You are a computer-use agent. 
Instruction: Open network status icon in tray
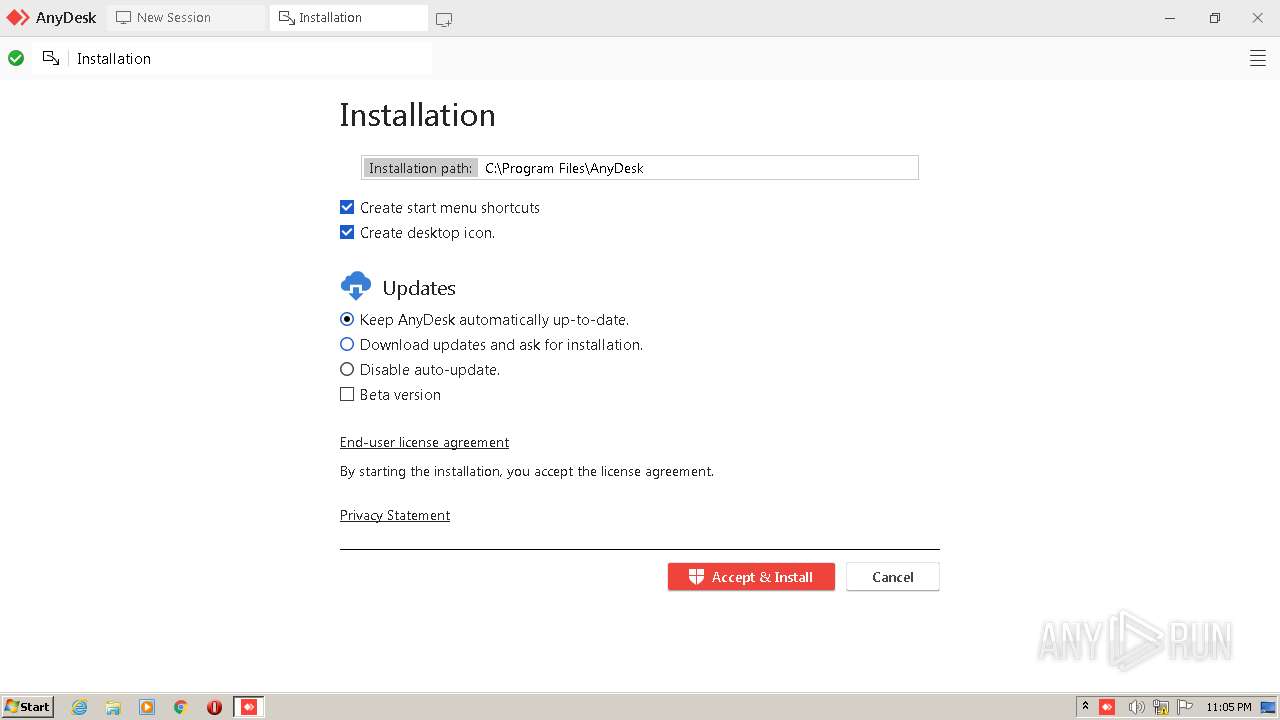click(1161, 707)
